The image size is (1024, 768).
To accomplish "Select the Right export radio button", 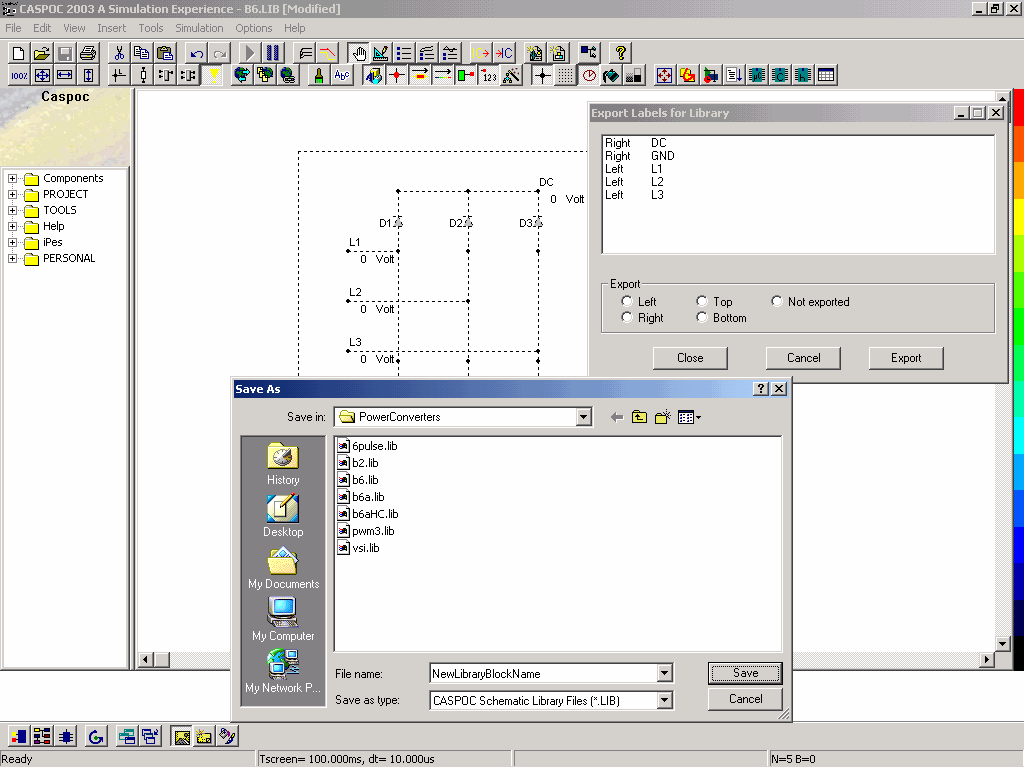I will [x=627, y=317].
